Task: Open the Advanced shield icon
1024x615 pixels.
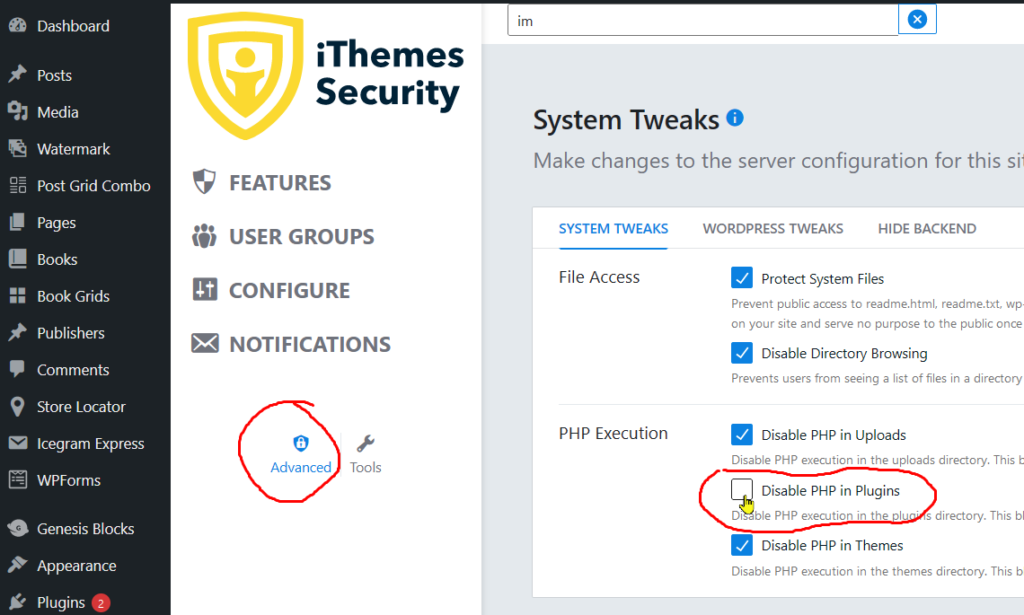Action: point(300,443)
